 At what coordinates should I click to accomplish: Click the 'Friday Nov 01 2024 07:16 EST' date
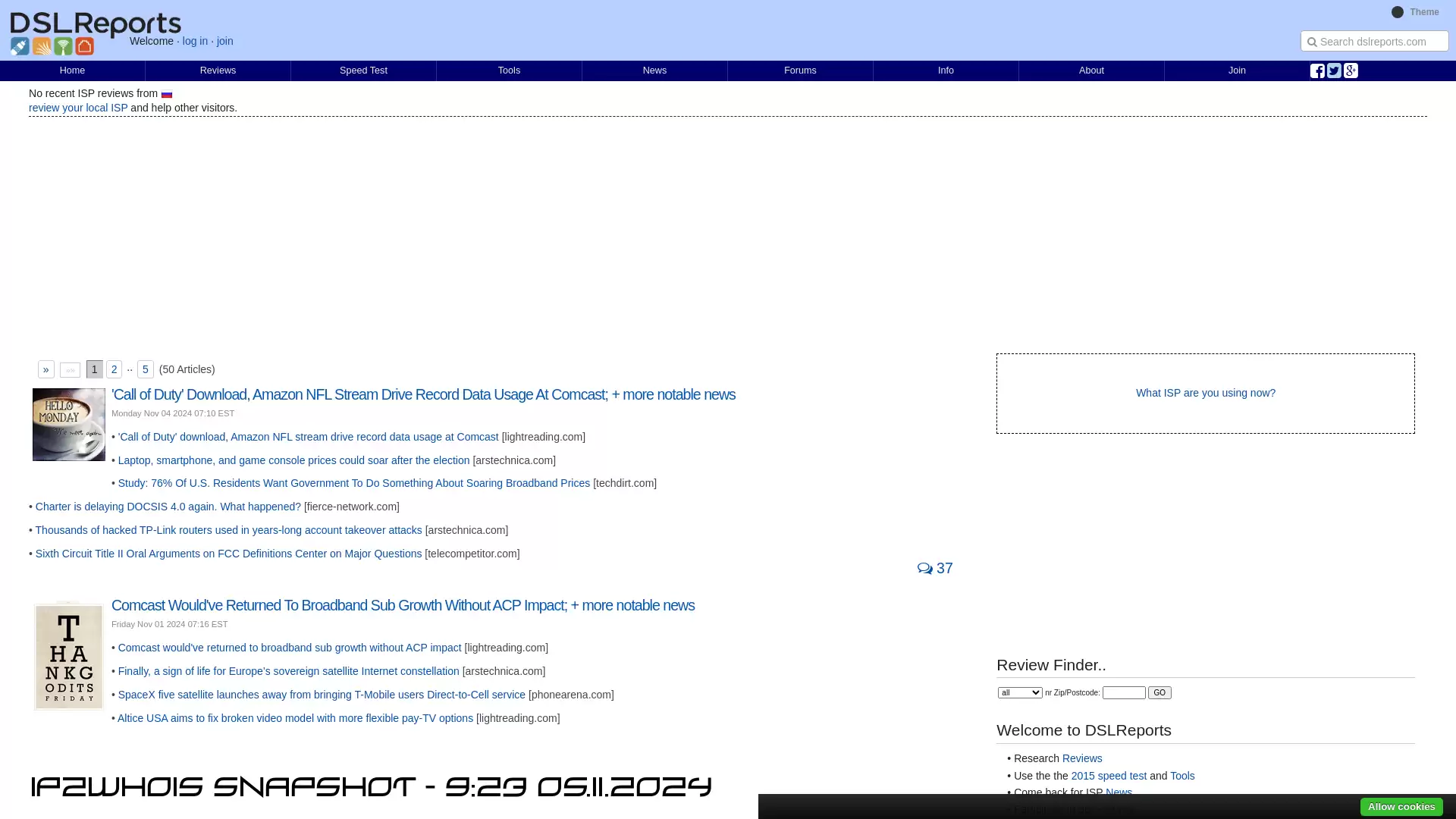pos(170,624)
